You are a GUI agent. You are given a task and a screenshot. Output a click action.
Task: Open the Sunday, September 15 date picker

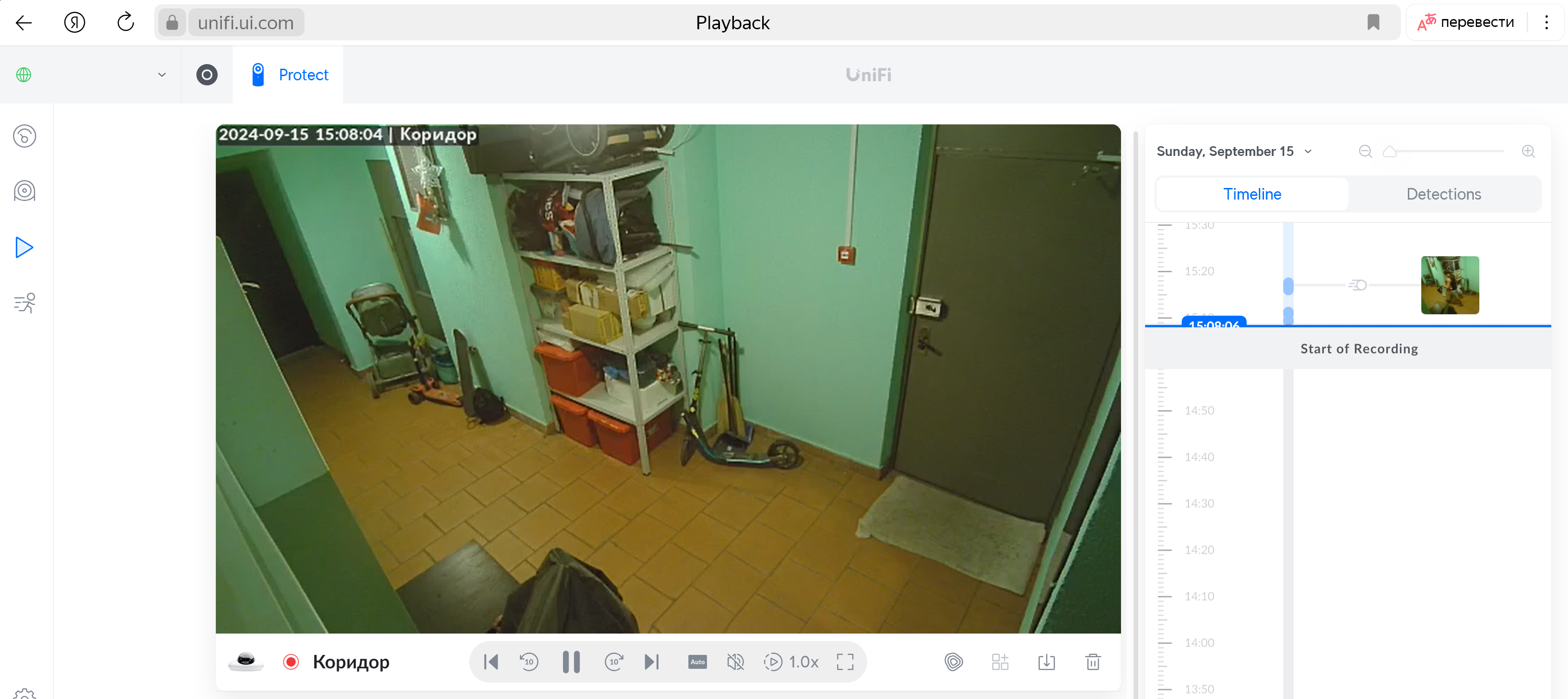1234,152
